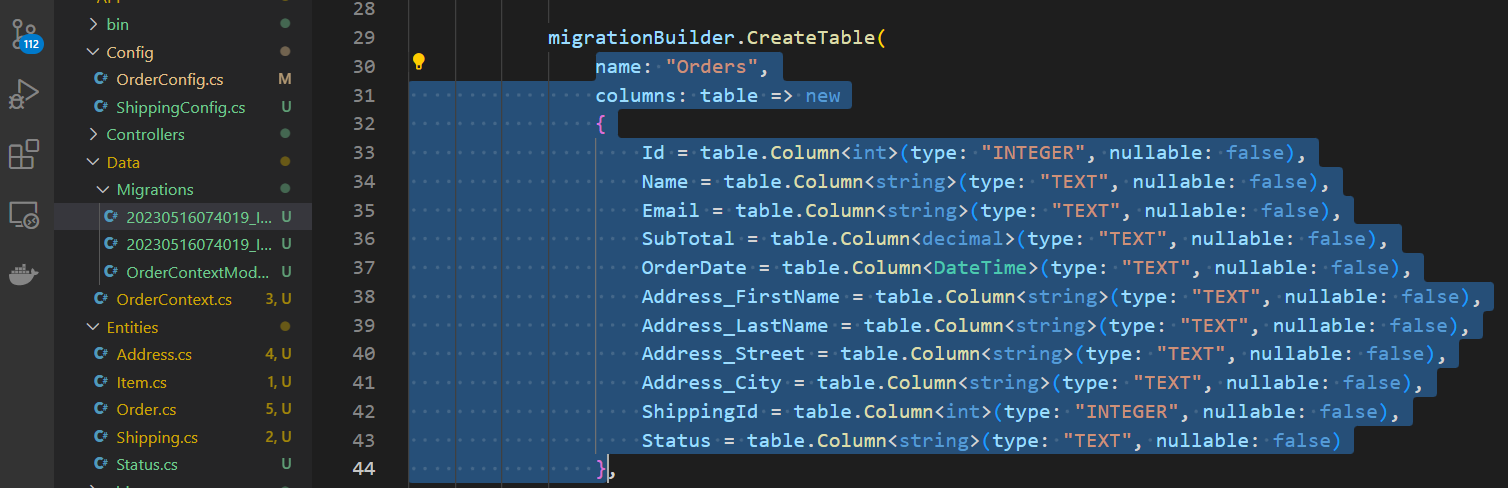Open ShippingConfig.cs file
This screenshot has width=1508, height=488.
point(181,107)
